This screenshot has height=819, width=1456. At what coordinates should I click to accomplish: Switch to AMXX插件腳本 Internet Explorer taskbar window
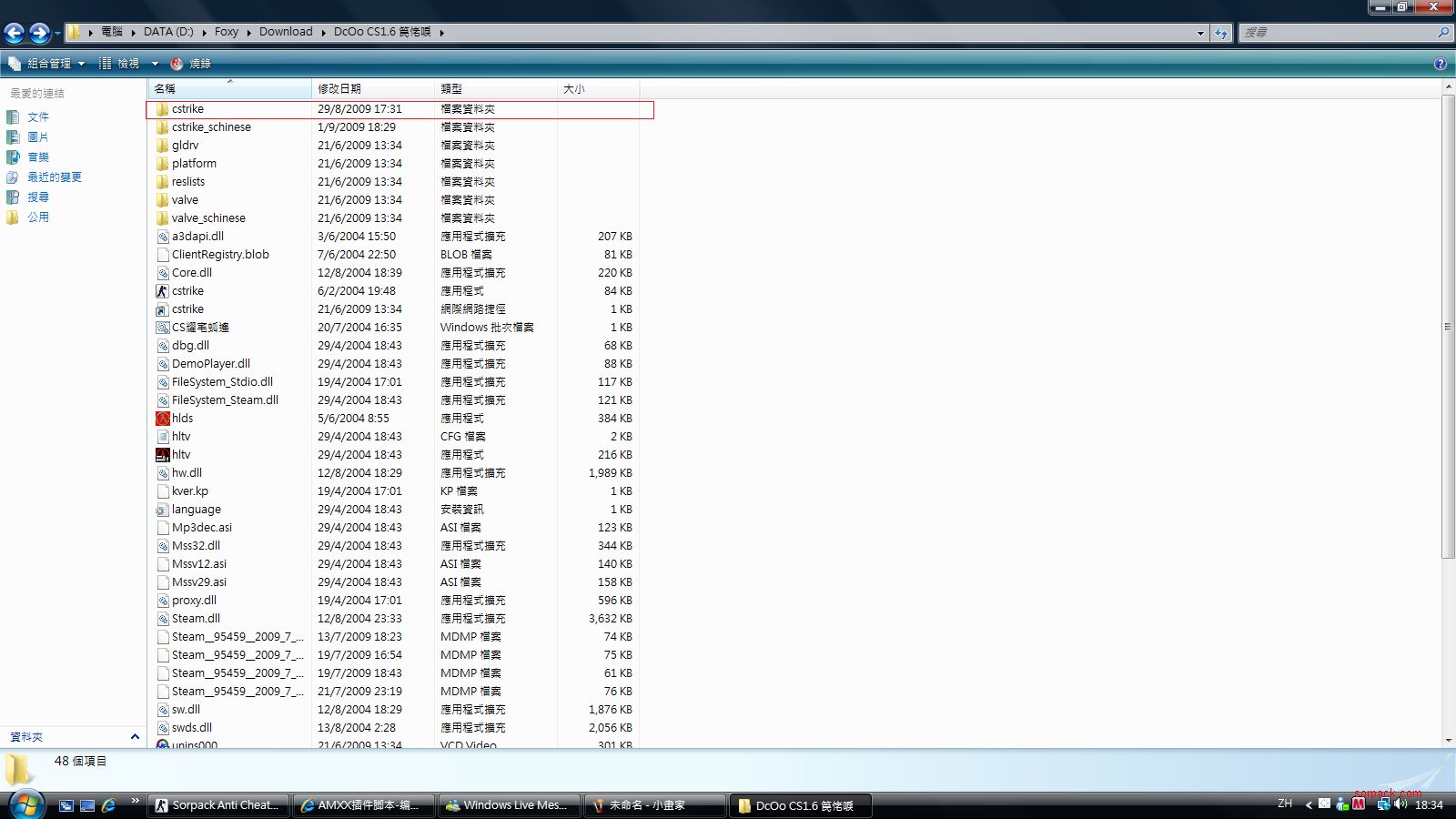coord(363,805)
